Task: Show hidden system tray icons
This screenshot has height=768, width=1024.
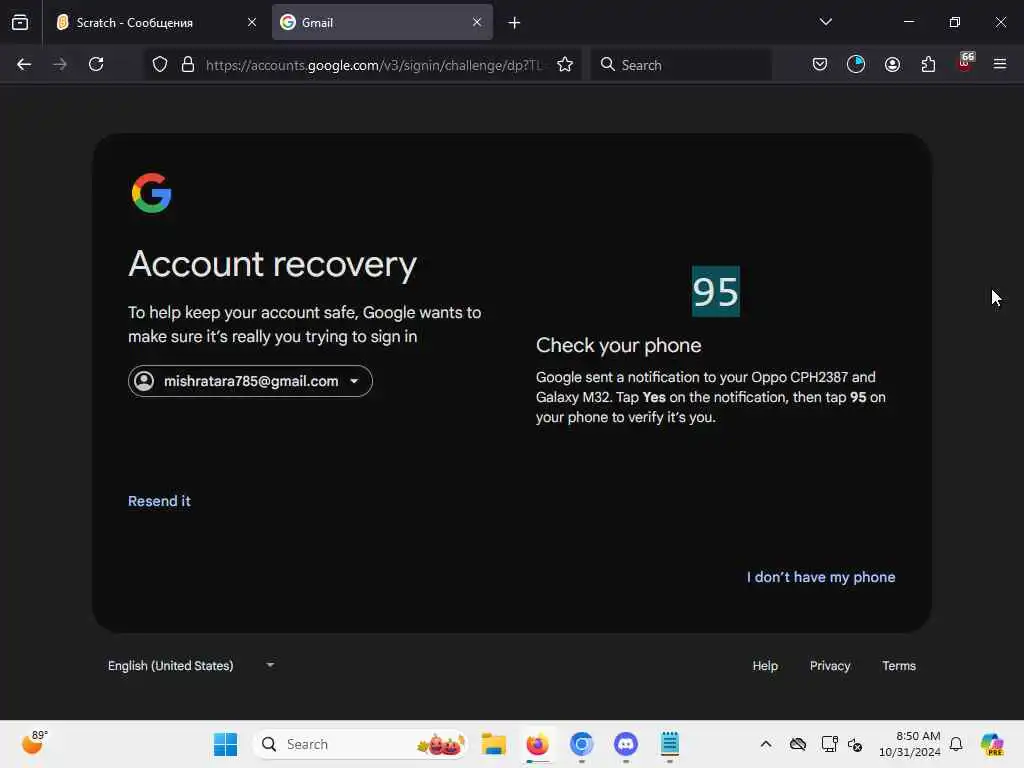Action: tap(766, 744)
